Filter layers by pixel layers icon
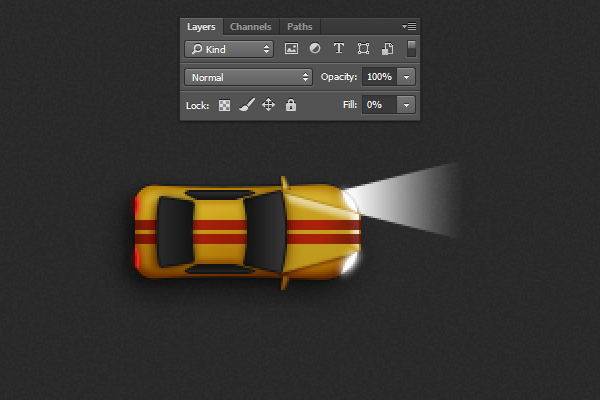Screen dimensions: 600x400 pyautogui.click(x=292, y=48)
